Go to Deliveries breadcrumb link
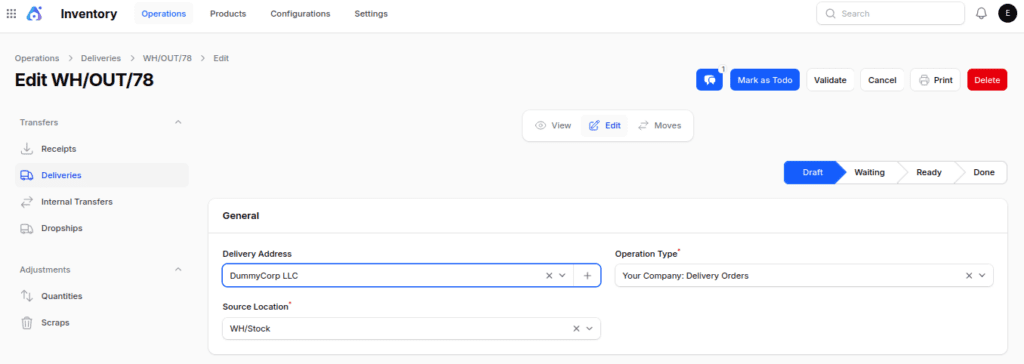 pos(101,58)
